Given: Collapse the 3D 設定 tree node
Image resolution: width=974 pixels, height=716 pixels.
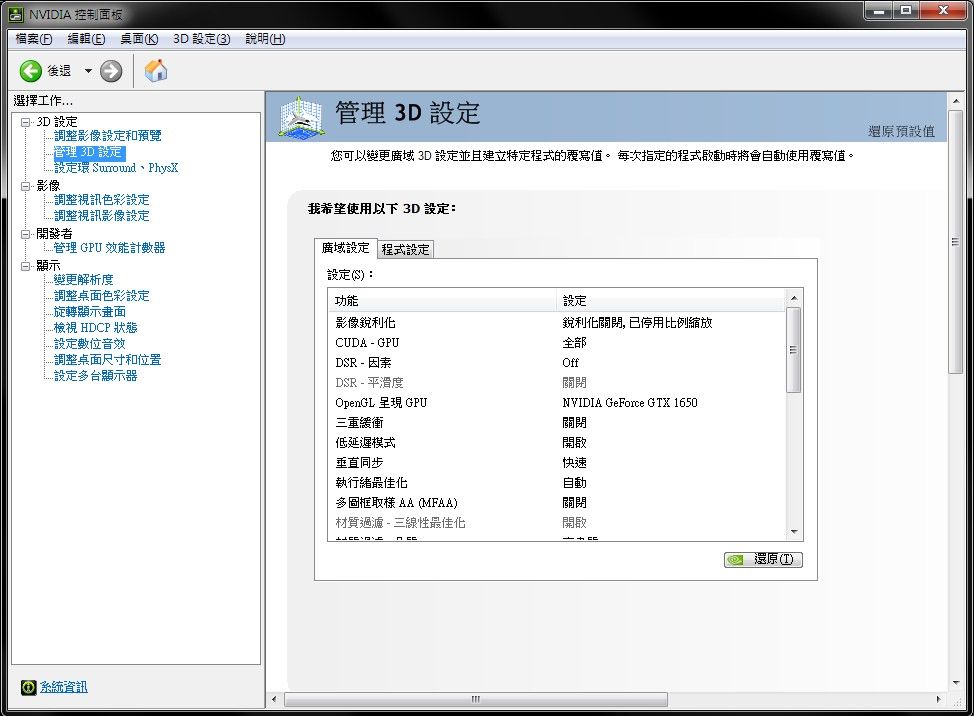Looking at the screenshot, I should pyautogui.click(x=26, y=121).
